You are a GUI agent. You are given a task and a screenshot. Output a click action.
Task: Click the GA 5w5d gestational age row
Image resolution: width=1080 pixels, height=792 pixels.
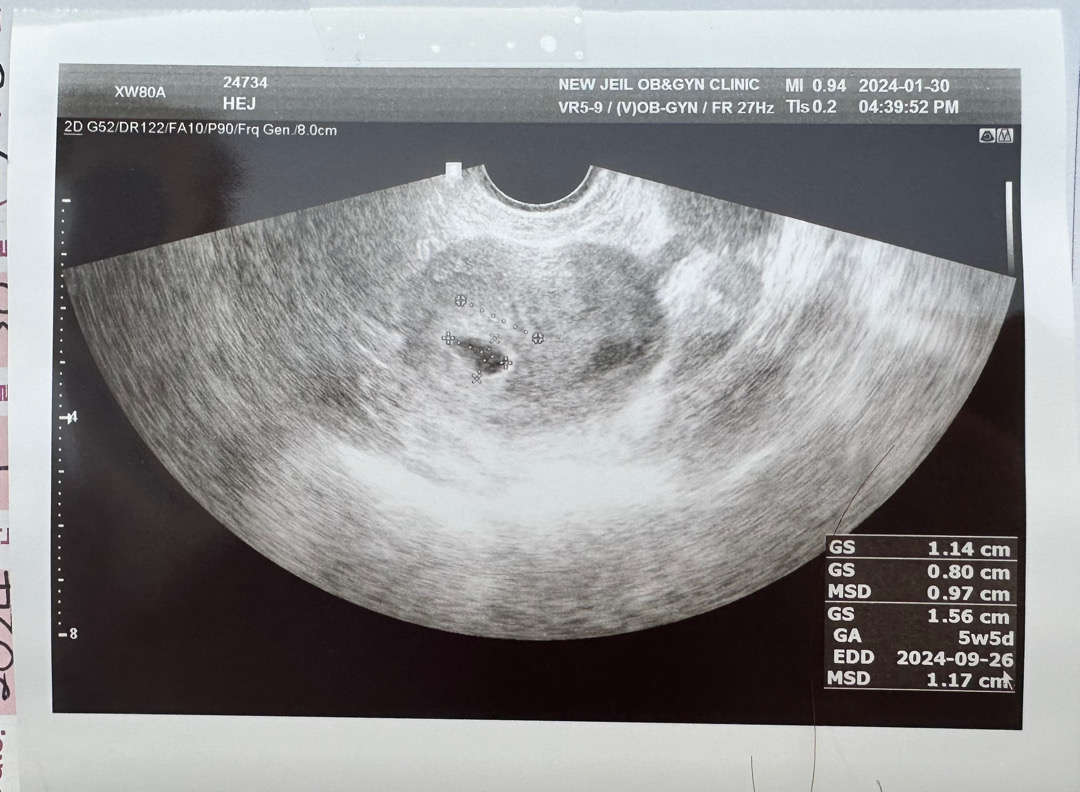(920, 636)
